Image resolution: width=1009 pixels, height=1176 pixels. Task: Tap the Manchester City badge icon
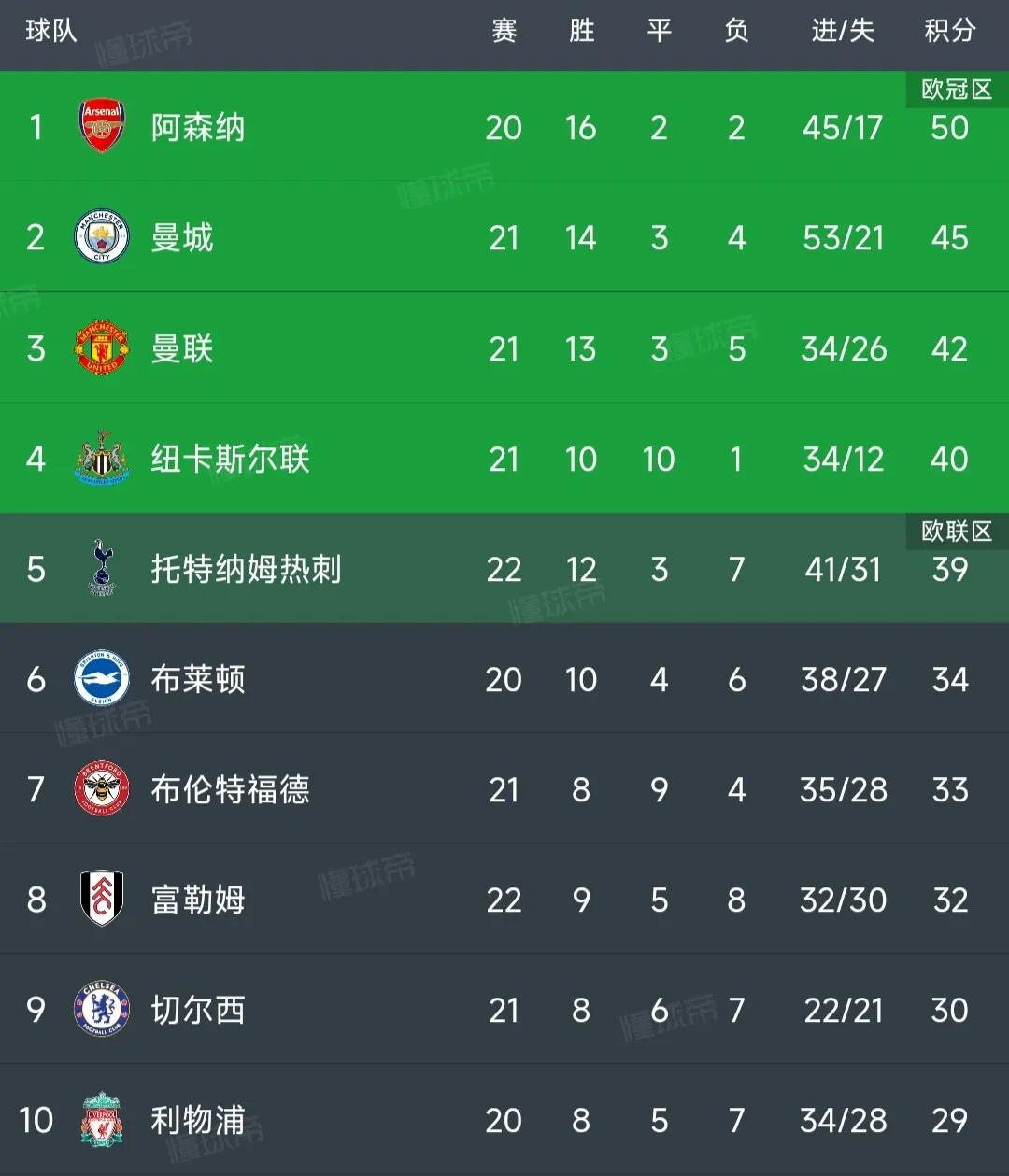102,237
